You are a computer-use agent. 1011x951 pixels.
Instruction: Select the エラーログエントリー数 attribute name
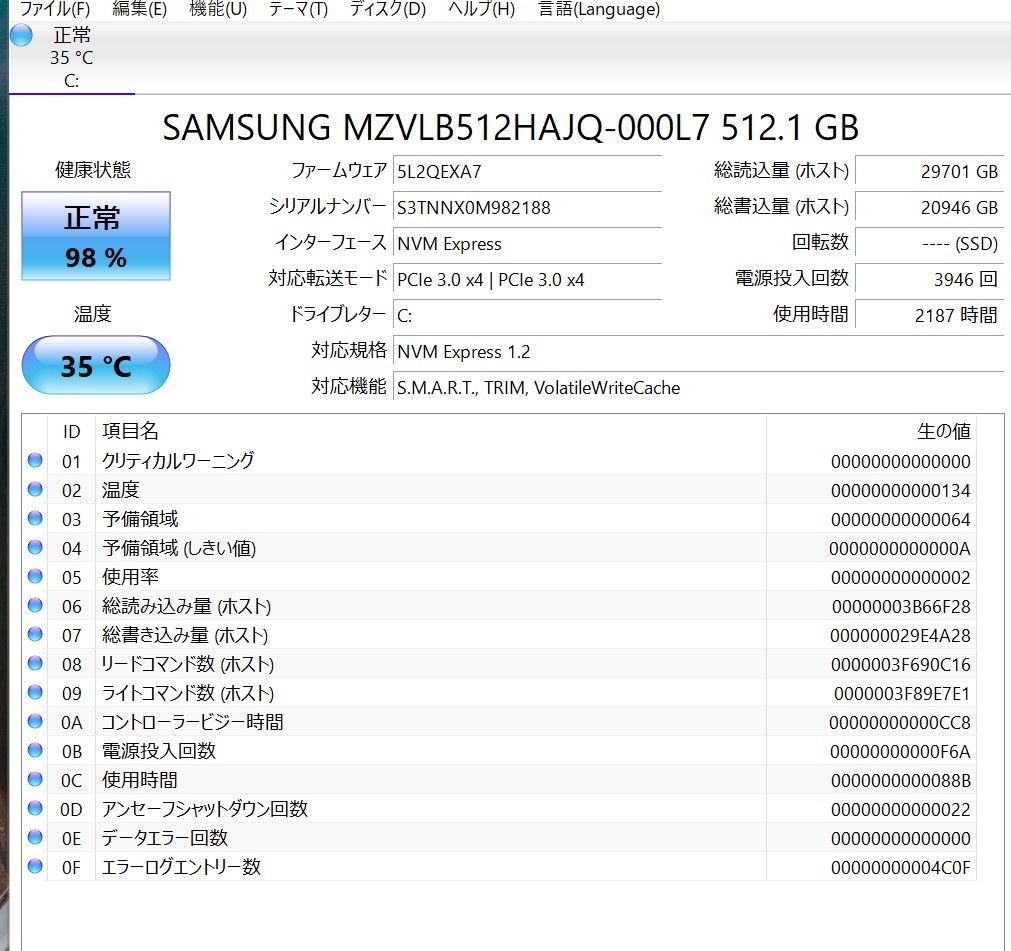181,867
